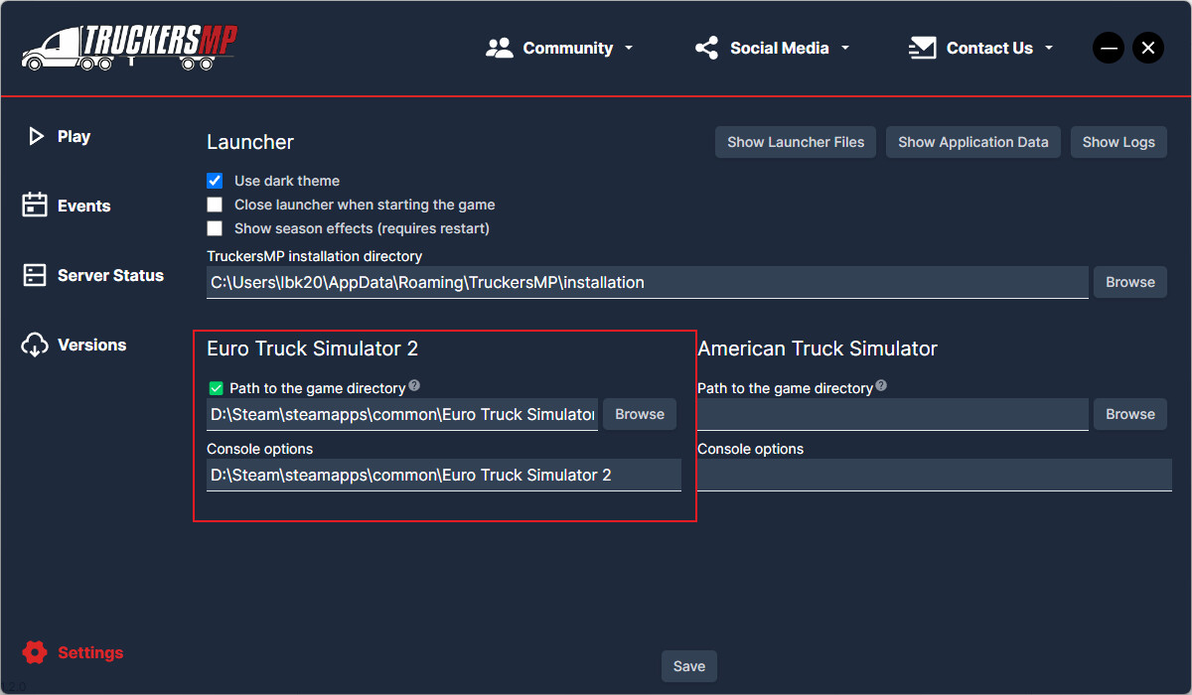Toggle the Use dark theme checkbox
The height and width of the screenshot is (695, 1192).
click(x=214, y=181)
